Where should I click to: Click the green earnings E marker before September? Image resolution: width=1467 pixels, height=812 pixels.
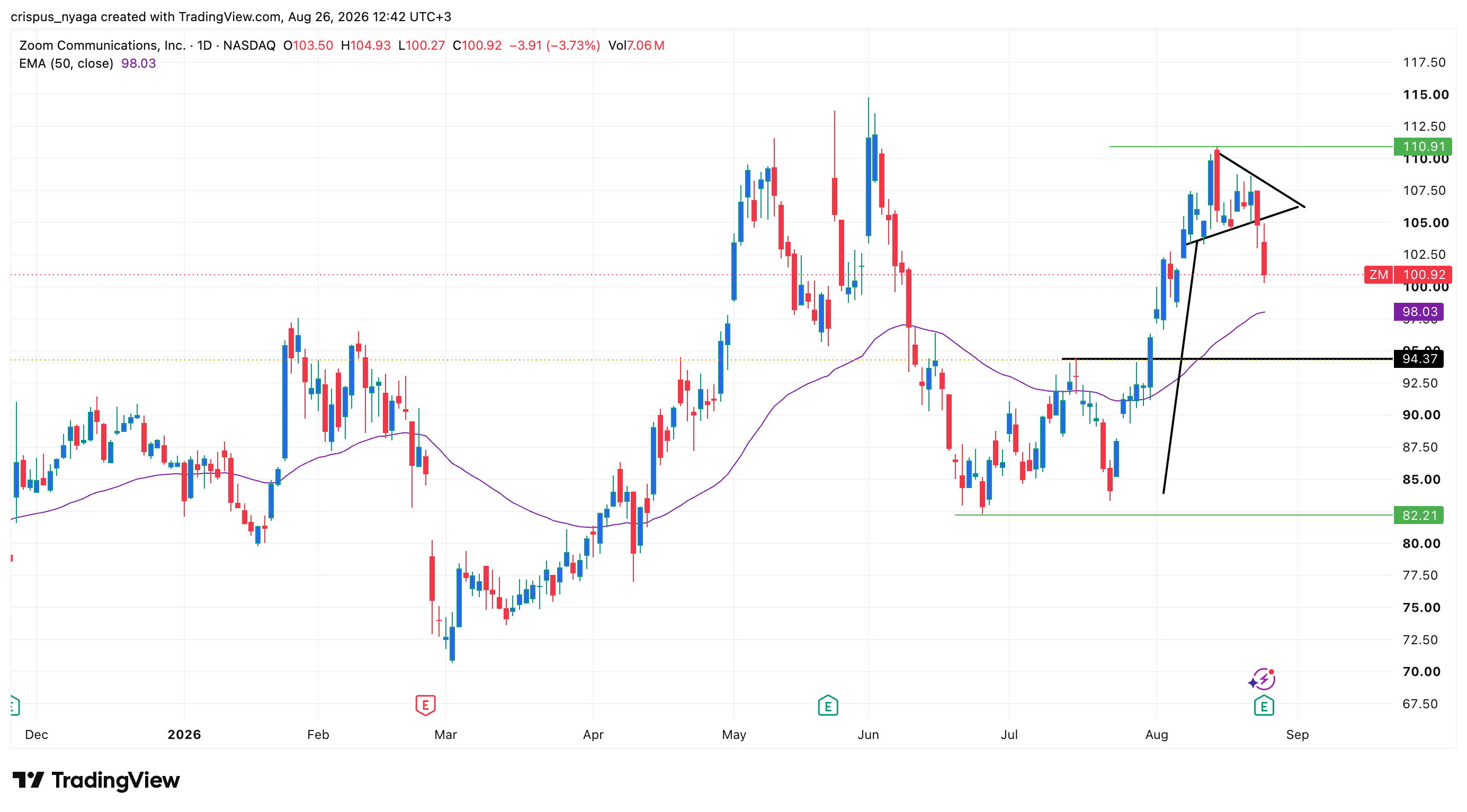tap(1264, 706)
